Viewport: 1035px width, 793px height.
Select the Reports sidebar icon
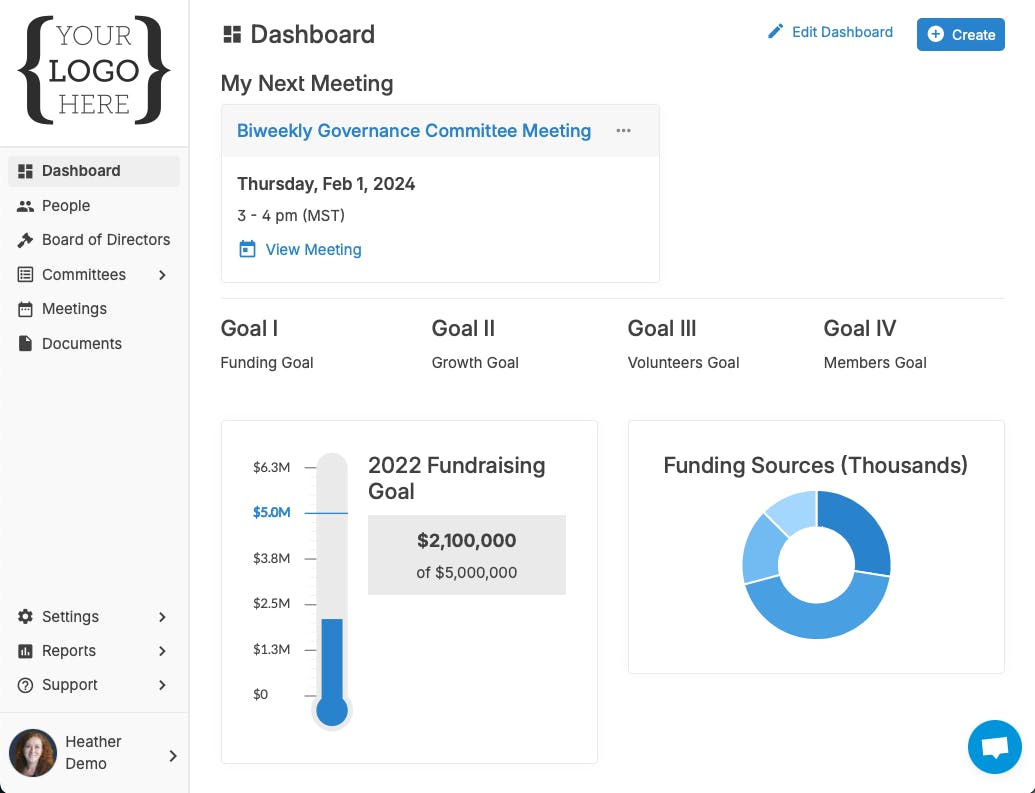[x=24, y=651]
